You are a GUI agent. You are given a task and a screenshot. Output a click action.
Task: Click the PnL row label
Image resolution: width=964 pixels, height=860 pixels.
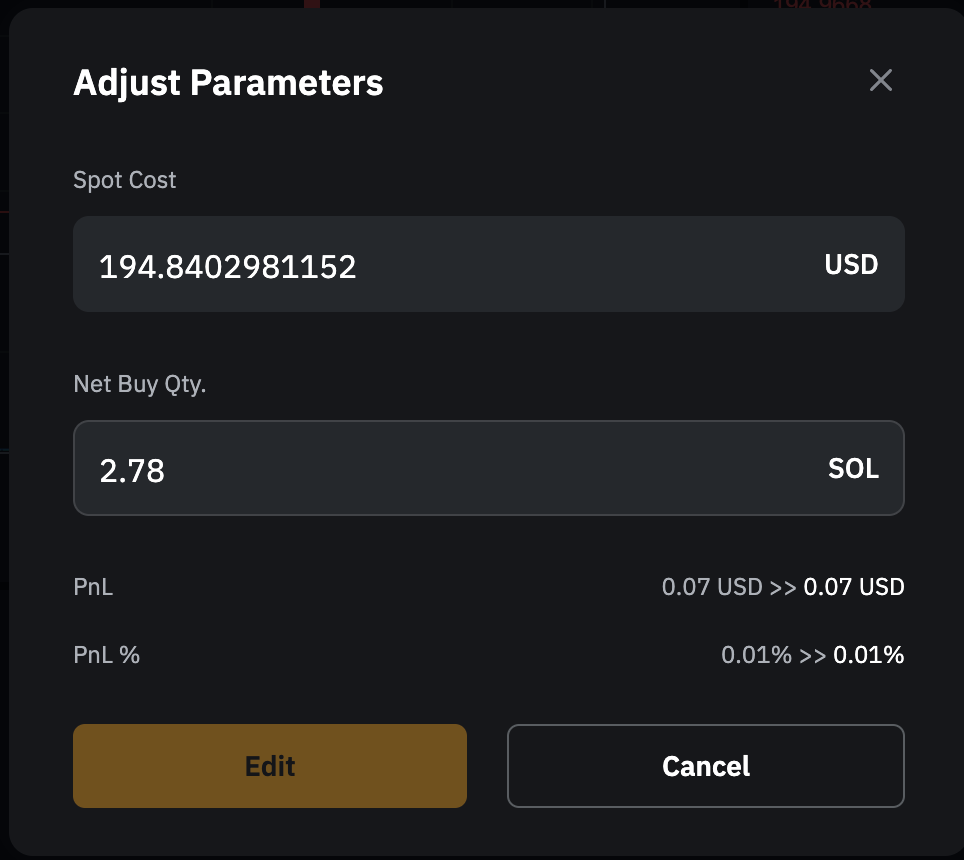point(93,587)
